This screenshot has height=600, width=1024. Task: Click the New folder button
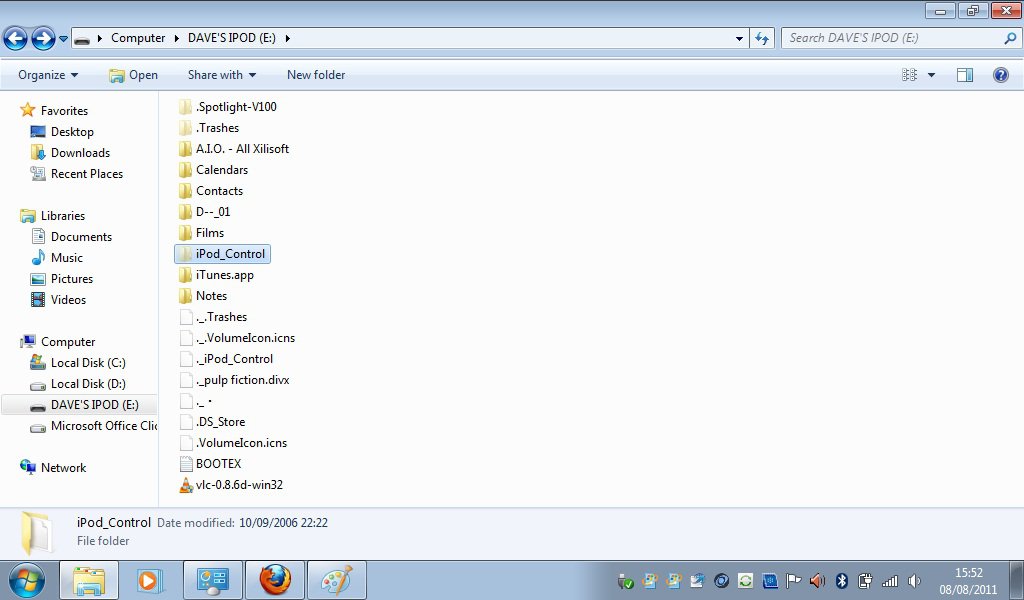(x=315, y=75)
